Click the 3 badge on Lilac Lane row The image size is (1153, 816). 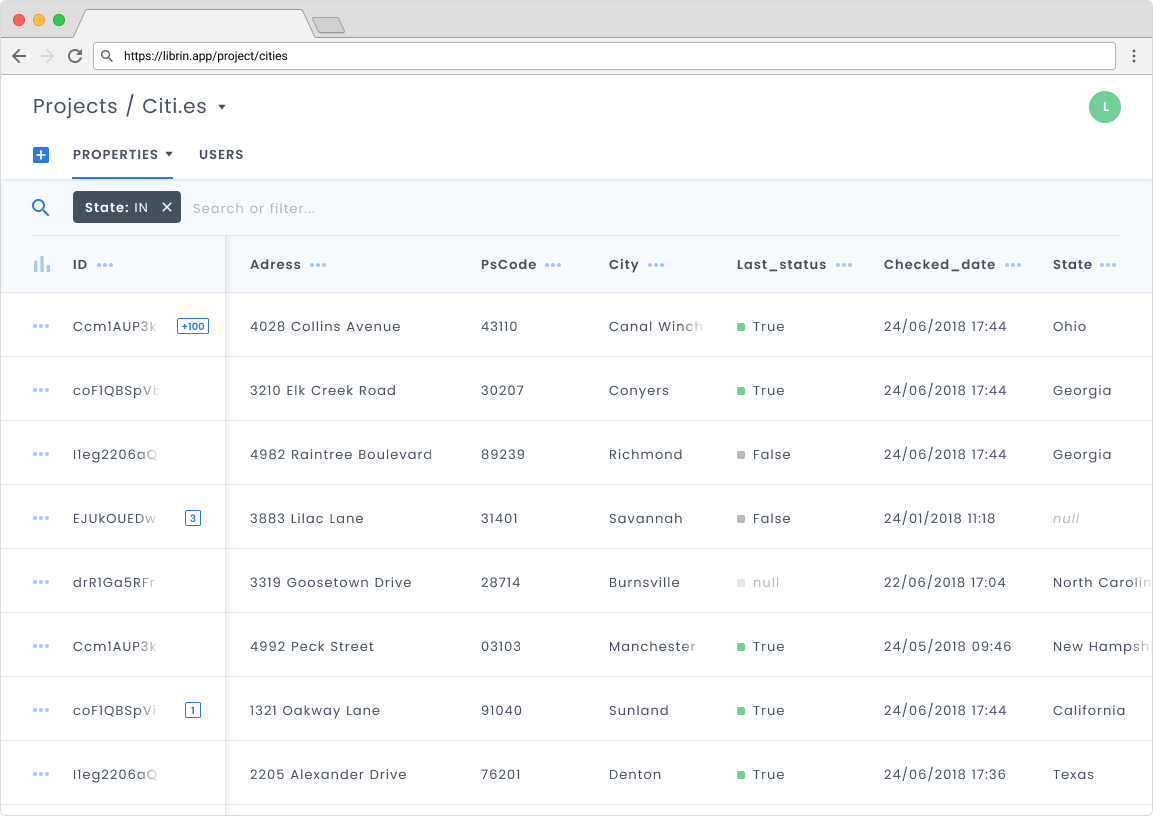[193, 518]
